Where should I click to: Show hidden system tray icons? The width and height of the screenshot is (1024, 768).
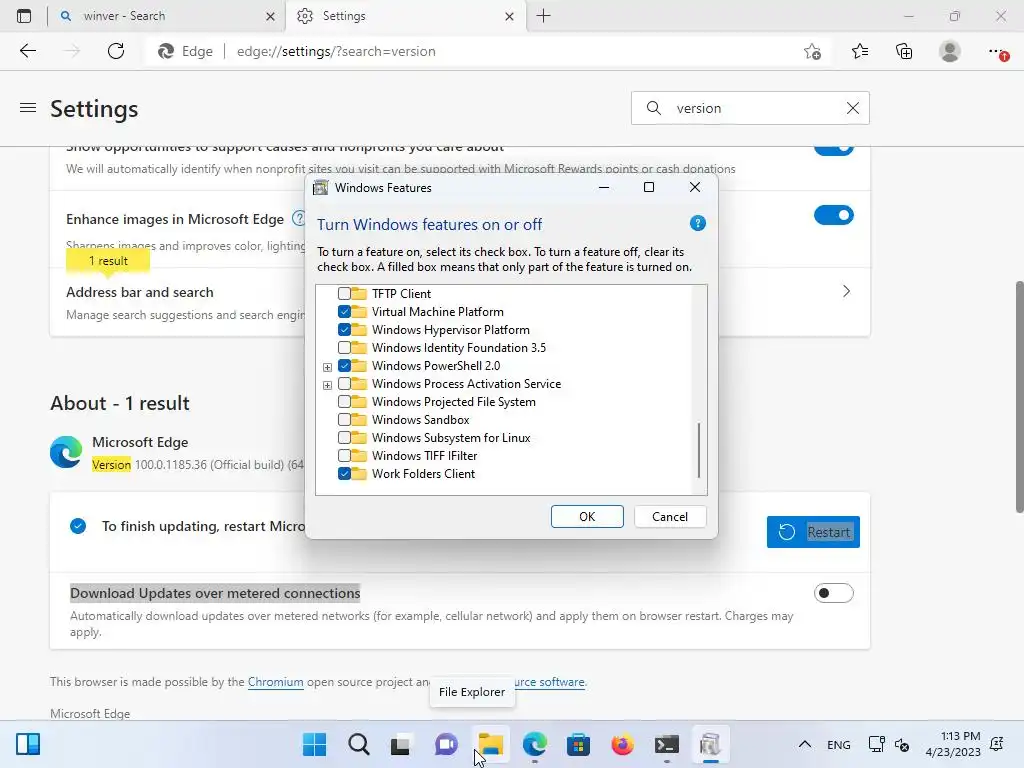[805, 744]
